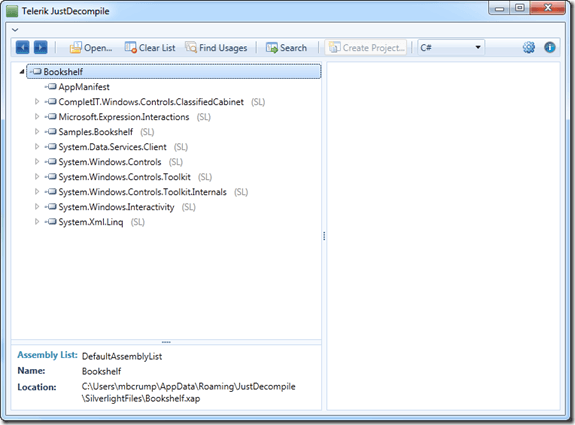Click the System.Xml.Linq assembly icon

(51, 222)
